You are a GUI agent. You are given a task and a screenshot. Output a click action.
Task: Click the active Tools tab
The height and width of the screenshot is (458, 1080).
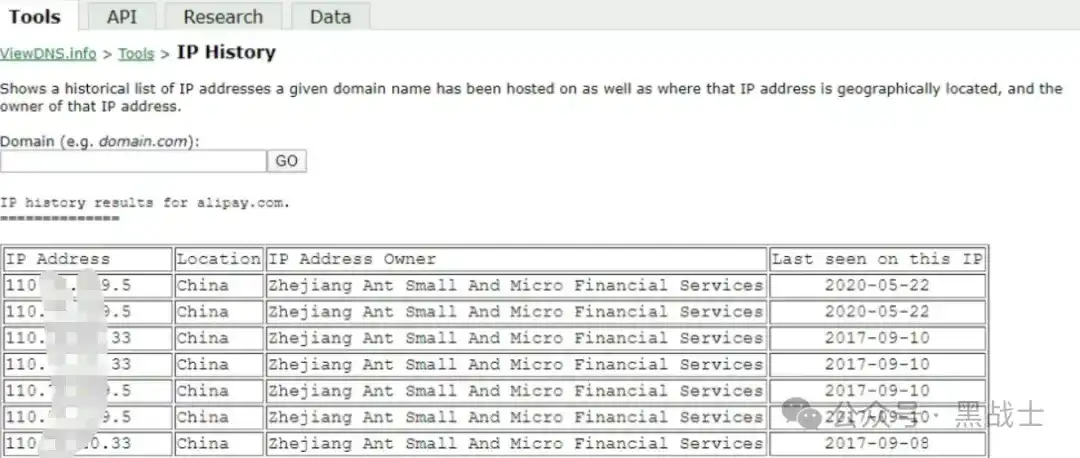[35, 16]
